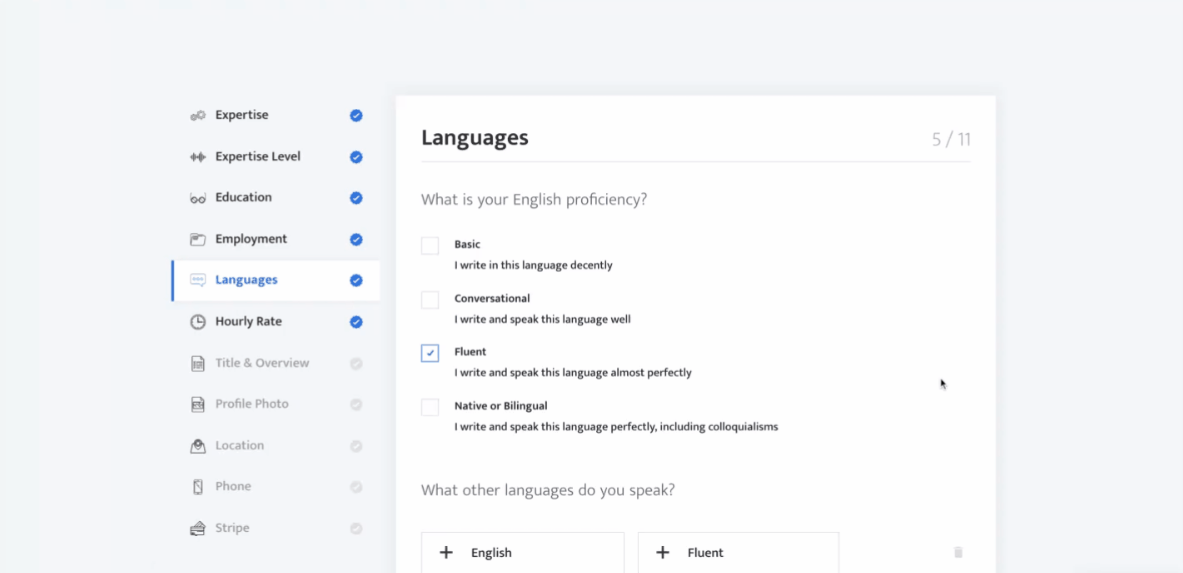Image resolution: width=1183 pixels, height=573 pixels.
Task: Click the grey checkmark beside Profile Photo
Action: coord(356,405)
